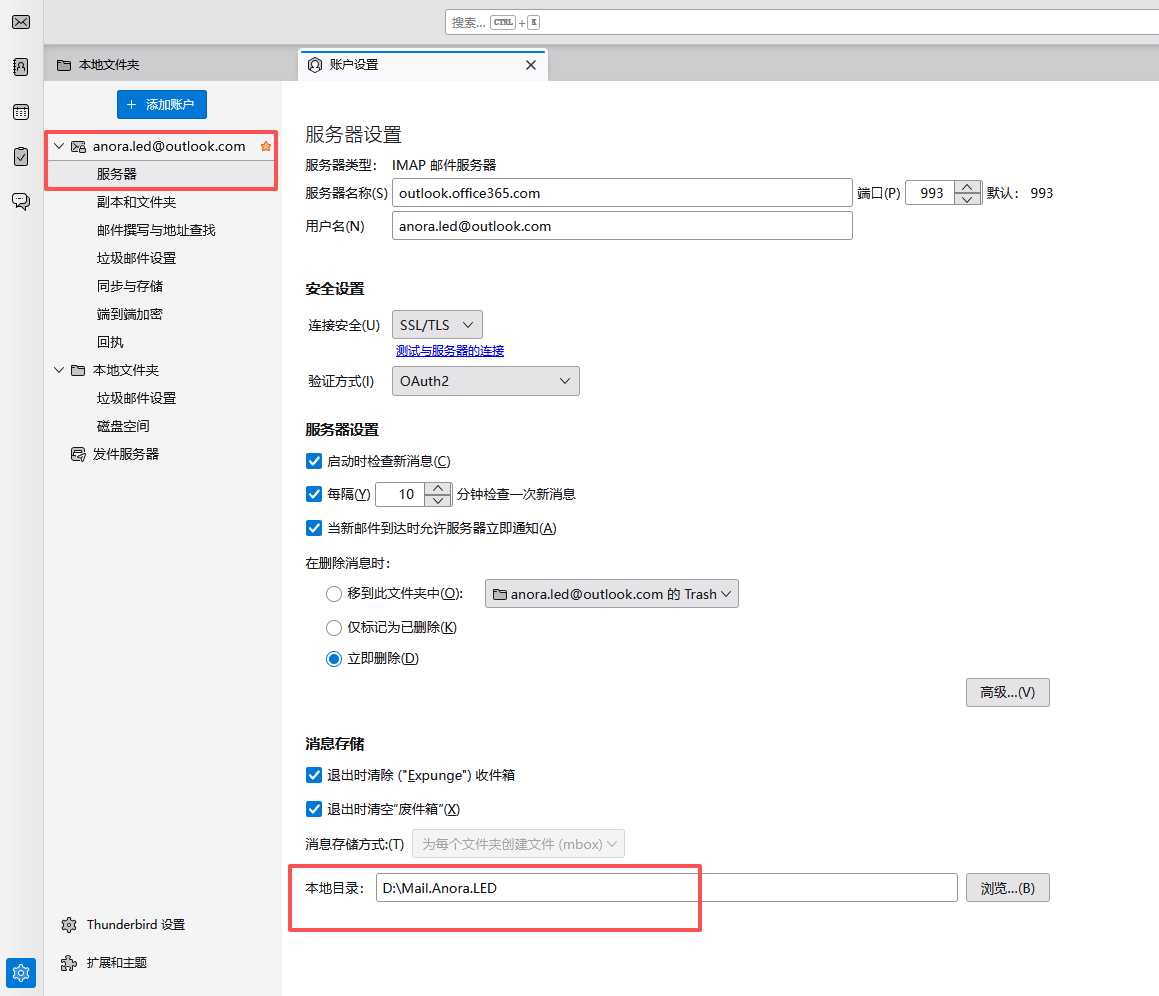Decrease check interval with down arrow
Viewport: 1159px width, 996px height.
coord(438,501)
